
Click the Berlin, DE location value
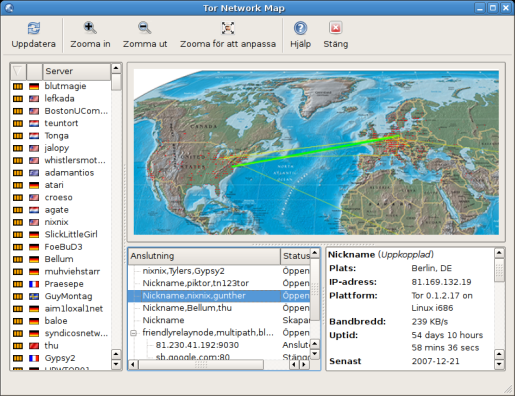point(432,268)
